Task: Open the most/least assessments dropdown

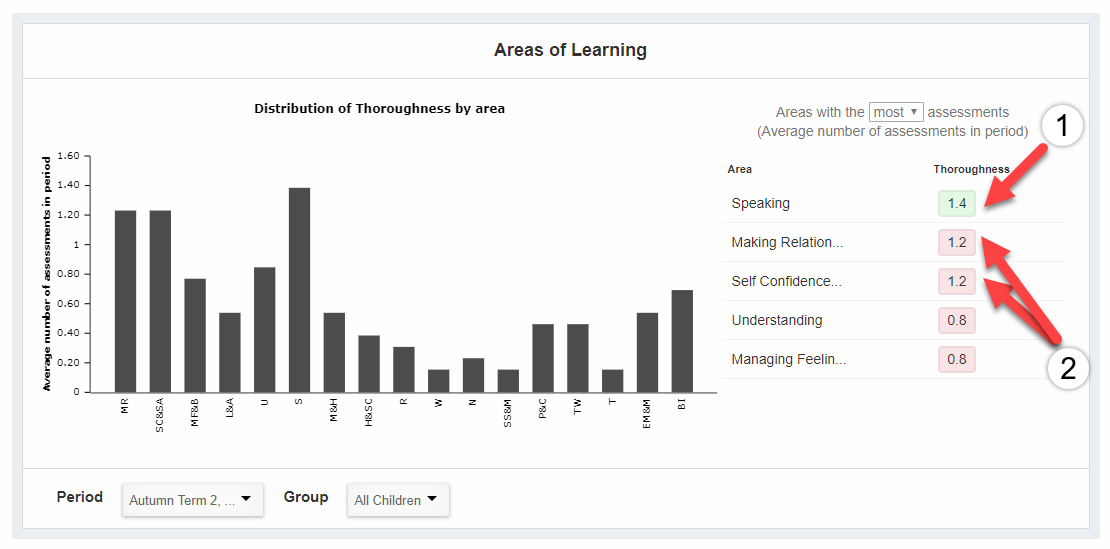Action: tap(896, 112)
